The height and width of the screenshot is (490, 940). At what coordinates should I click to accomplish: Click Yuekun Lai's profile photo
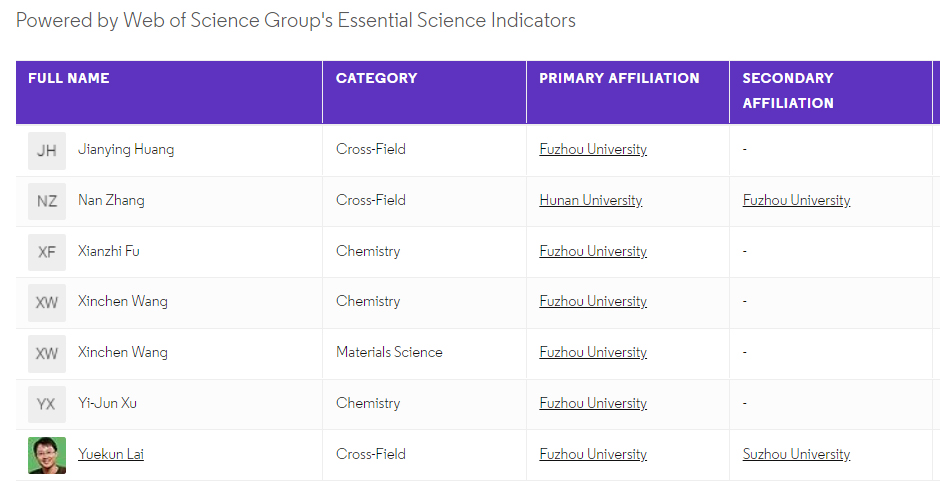click(x=47, y=455)
